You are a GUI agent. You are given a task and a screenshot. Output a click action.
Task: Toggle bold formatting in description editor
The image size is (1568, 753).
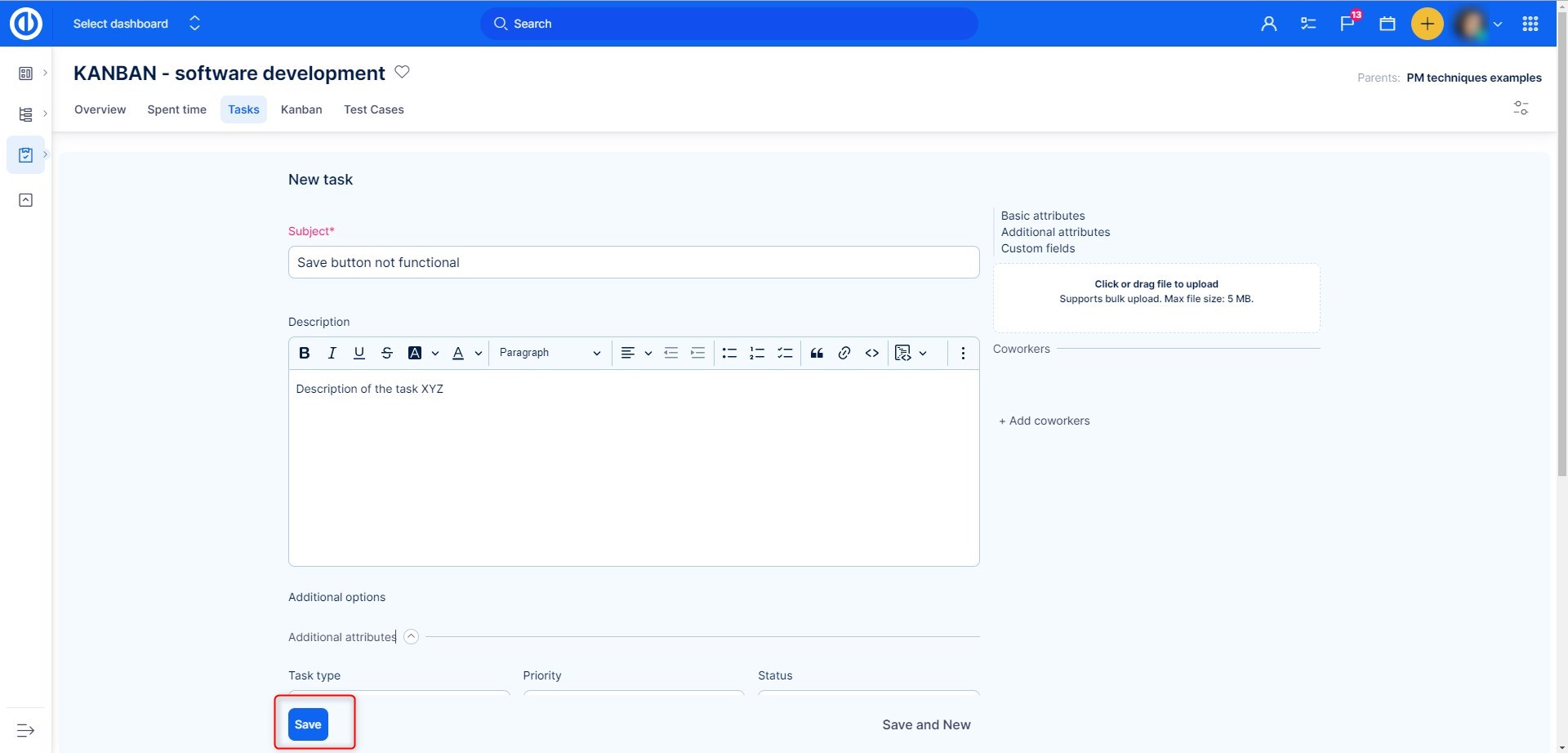pyautogui.click(x=305, y=353)
